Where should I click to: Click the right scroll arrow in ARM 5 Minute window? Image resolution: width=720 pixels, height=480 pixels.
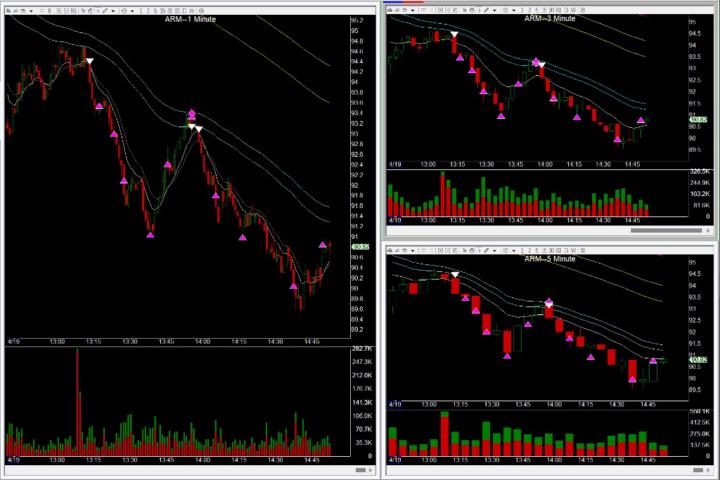pos(709,470)
